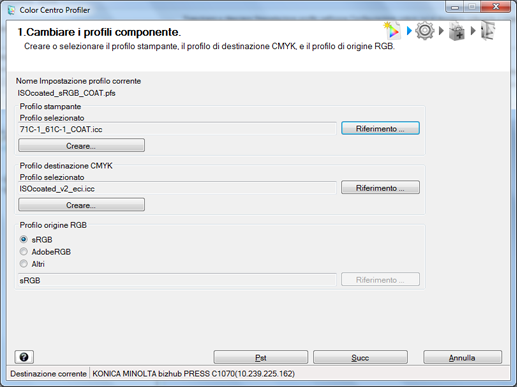Click Creare under Profilo destinazione CMYK
Viewport: 517px width, 387px height.
(81, 205)
